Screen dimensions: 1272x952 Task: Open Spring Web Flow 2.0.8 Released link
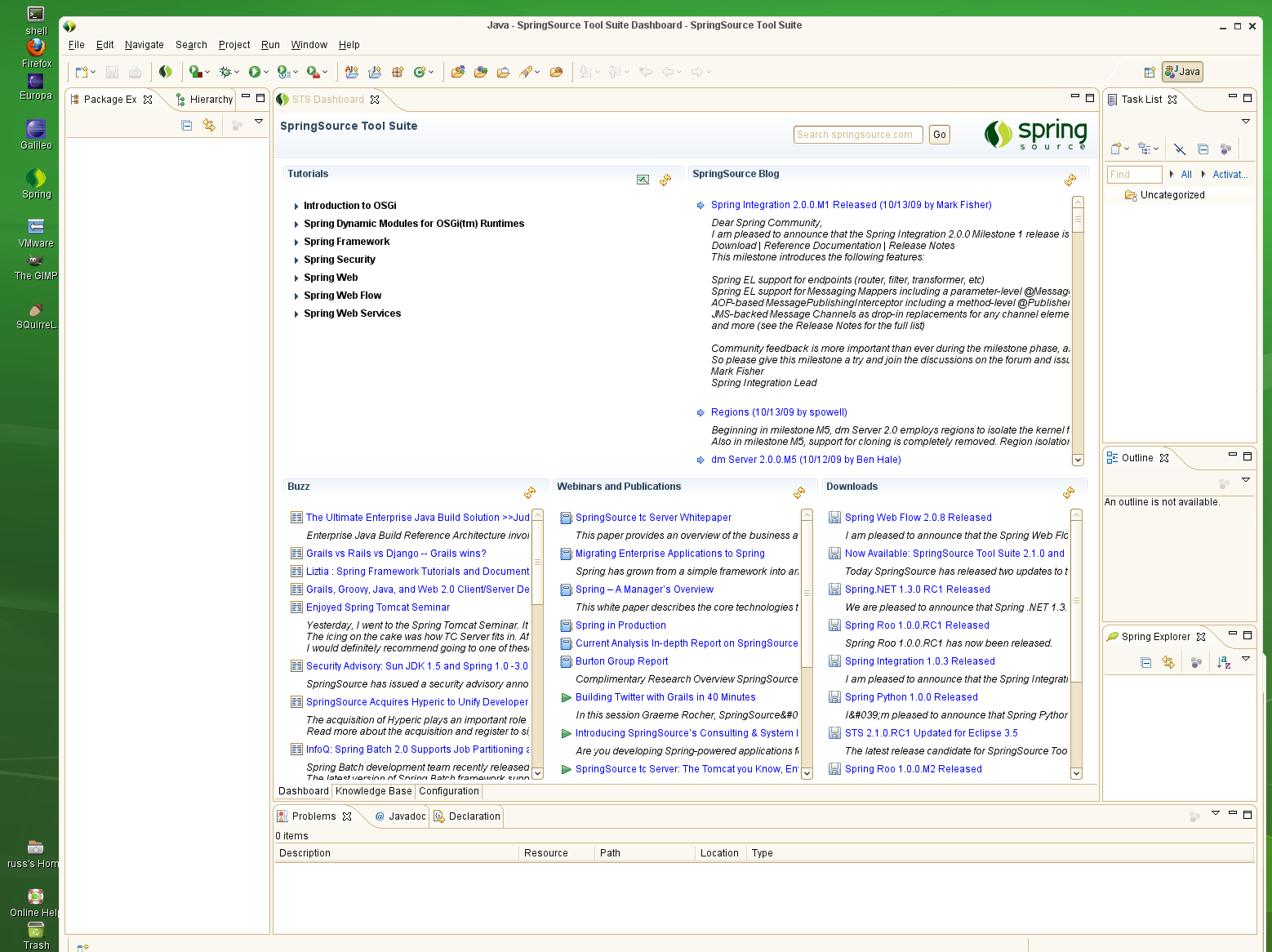(x=918, y=518)
